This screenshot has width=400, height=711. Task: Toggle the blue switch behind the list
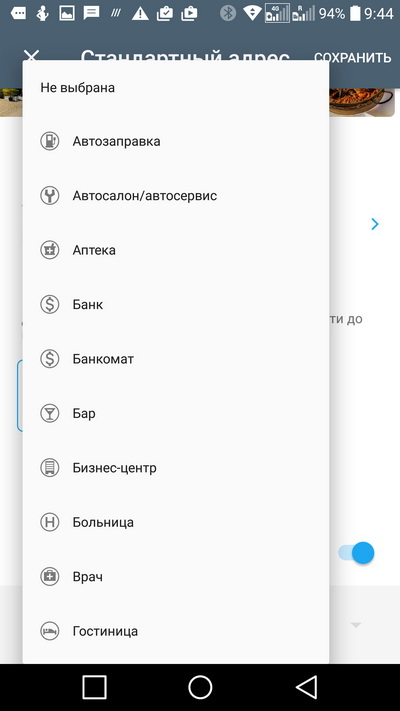tap(356, 553)
